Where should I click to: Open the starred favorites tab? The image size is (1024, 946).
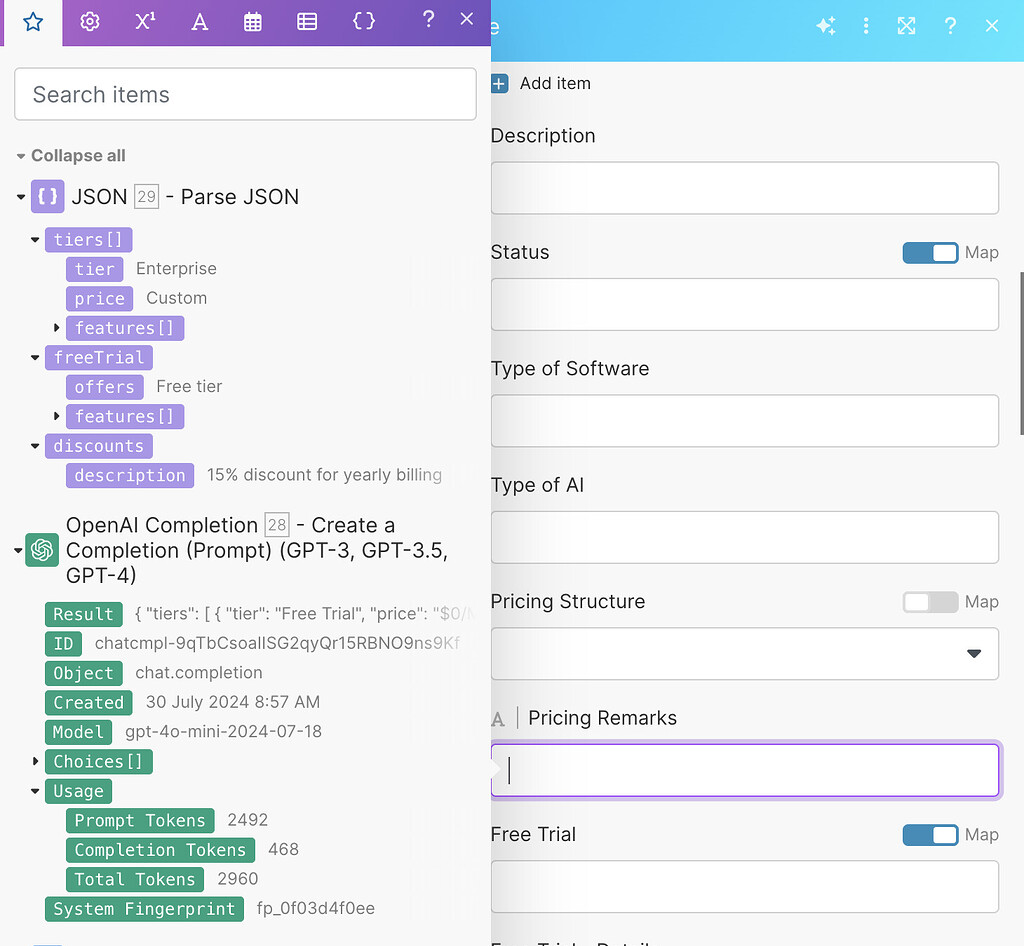coord(33,22)
